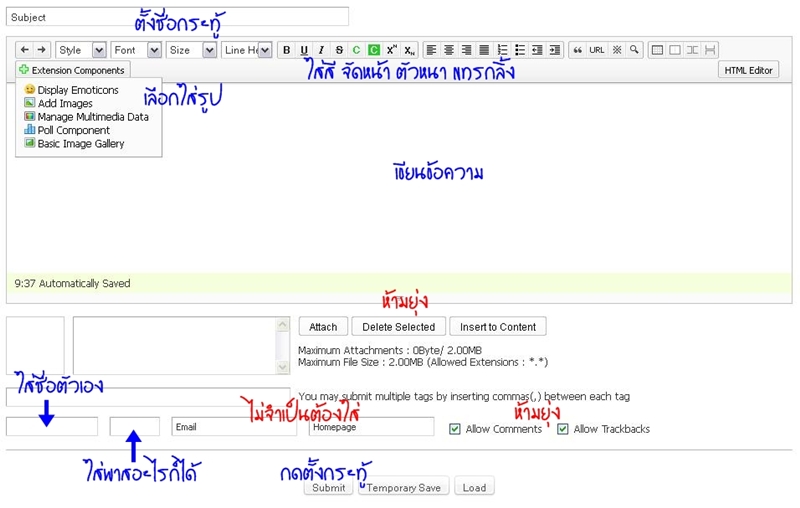800x508 pixels.
Task: Click the Submit button
Action: (329, 487)
